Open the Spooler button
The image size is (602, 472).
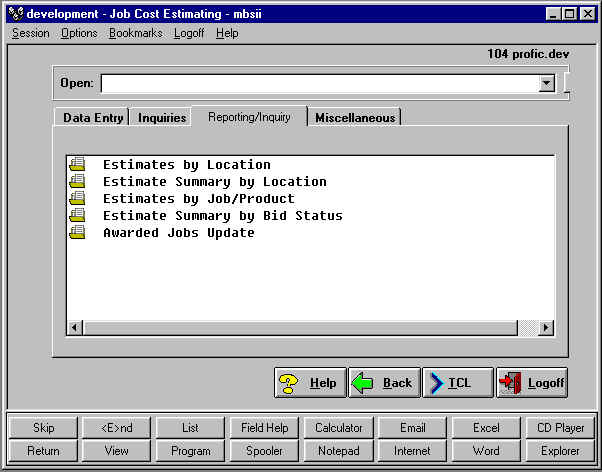pyautogui.click(x=264, y=450)
